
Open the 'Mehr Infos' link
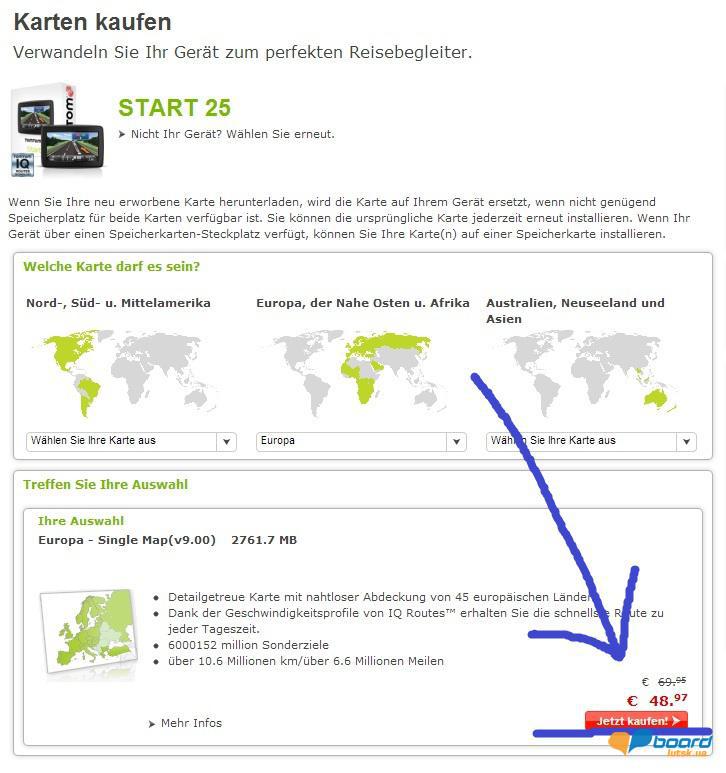pos(190,723)
